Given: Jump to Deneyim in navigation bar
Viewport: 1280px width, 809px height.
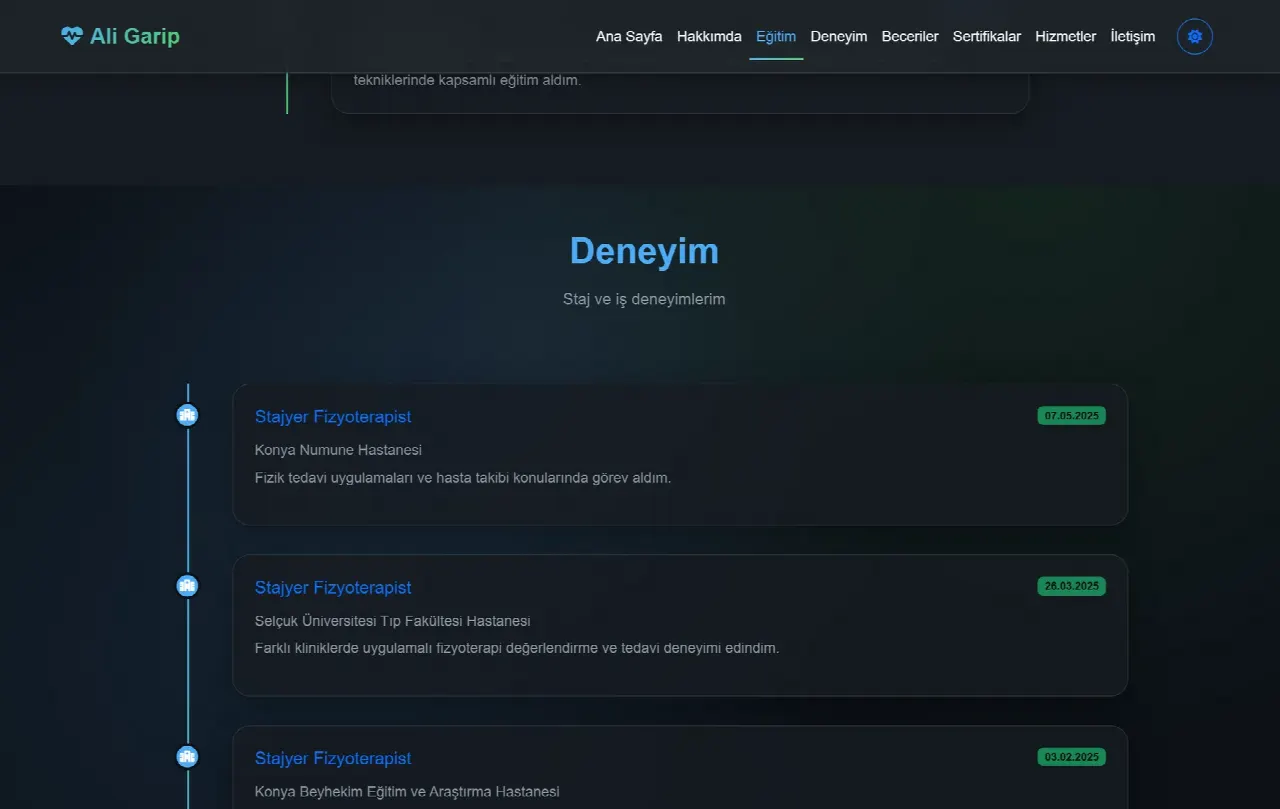Looking at the screenshot, I should click(x=839, y=37).
